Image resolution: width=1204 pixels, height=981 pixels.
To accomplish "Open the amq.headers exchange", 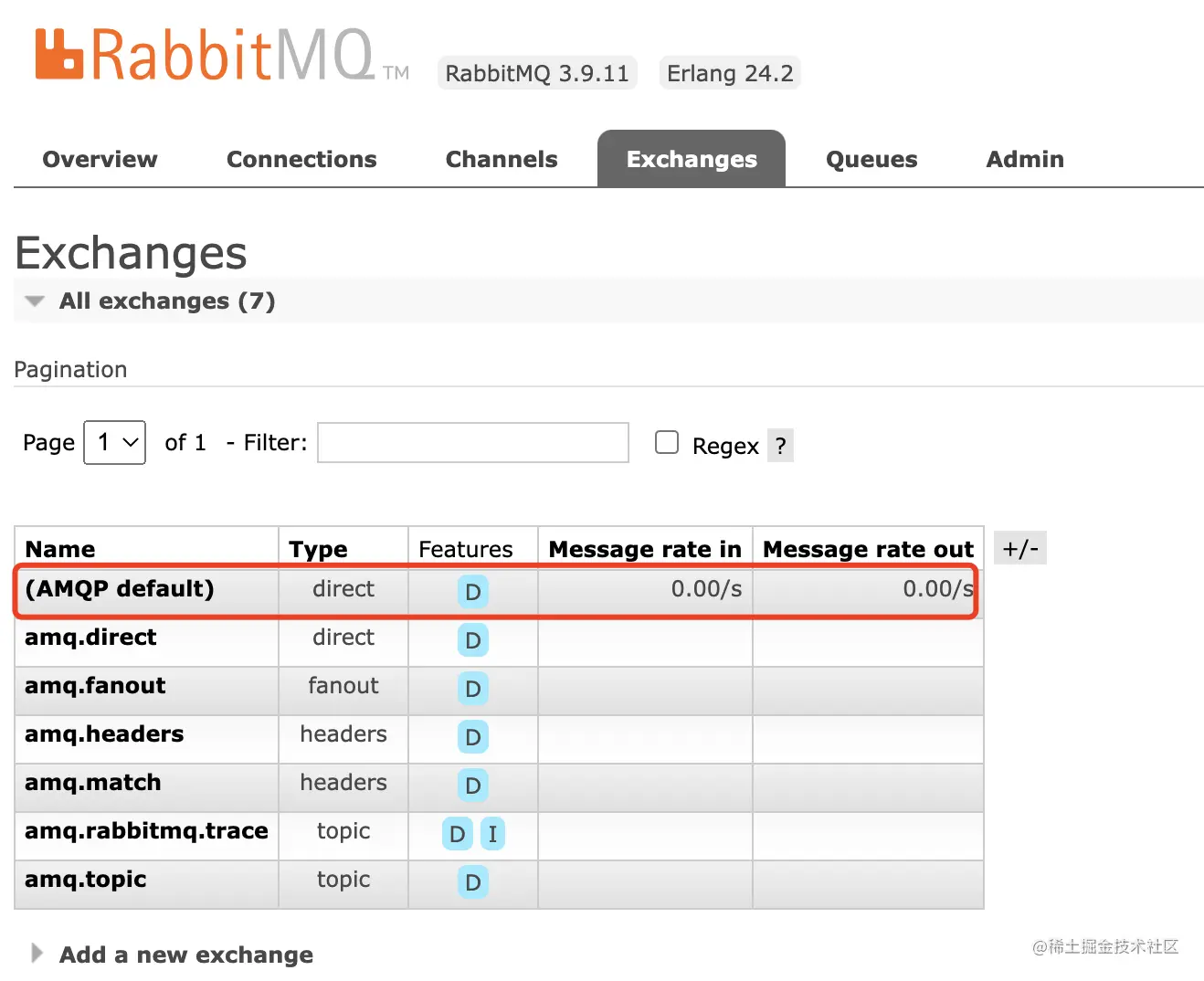I will coord(104,733).
